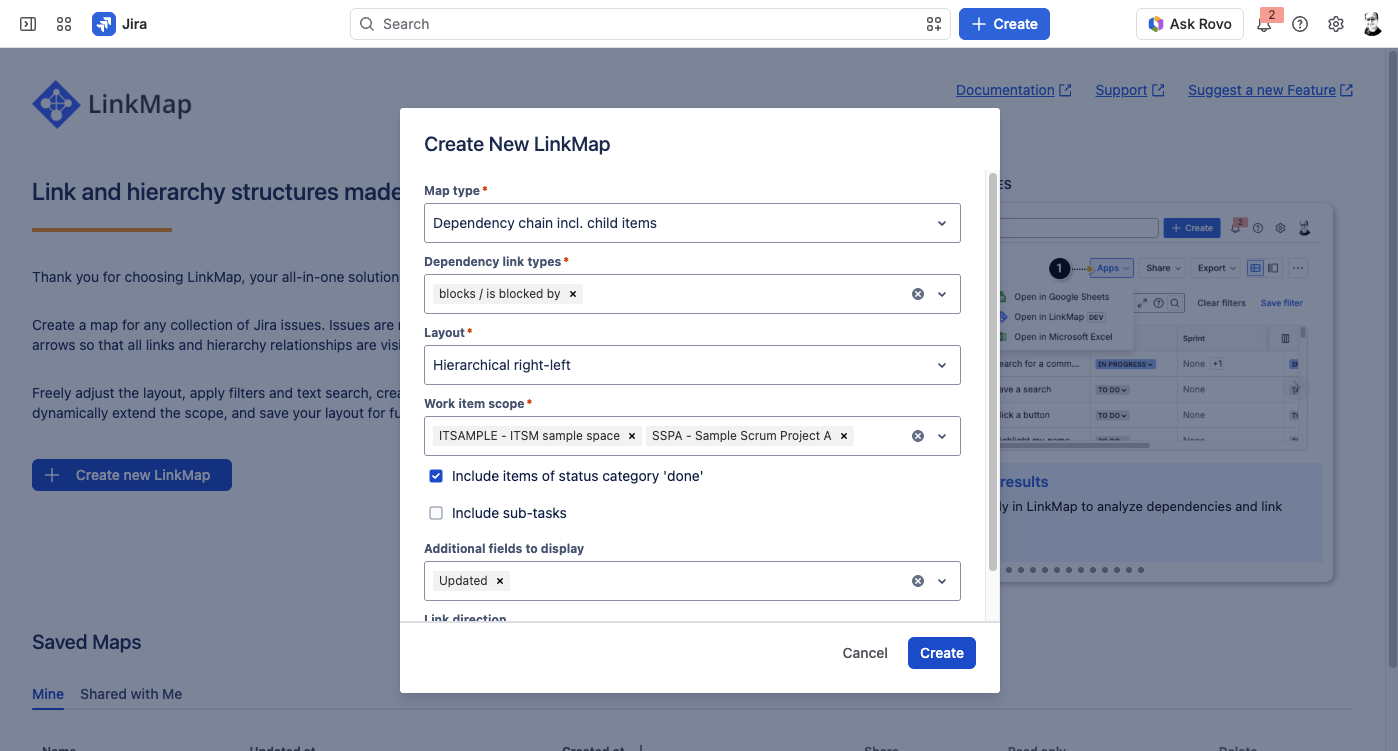The height and width of the screenshot is (751, 1398).
Task: Click the 'Create New LinkMap' dialog title
Action: 517,144
